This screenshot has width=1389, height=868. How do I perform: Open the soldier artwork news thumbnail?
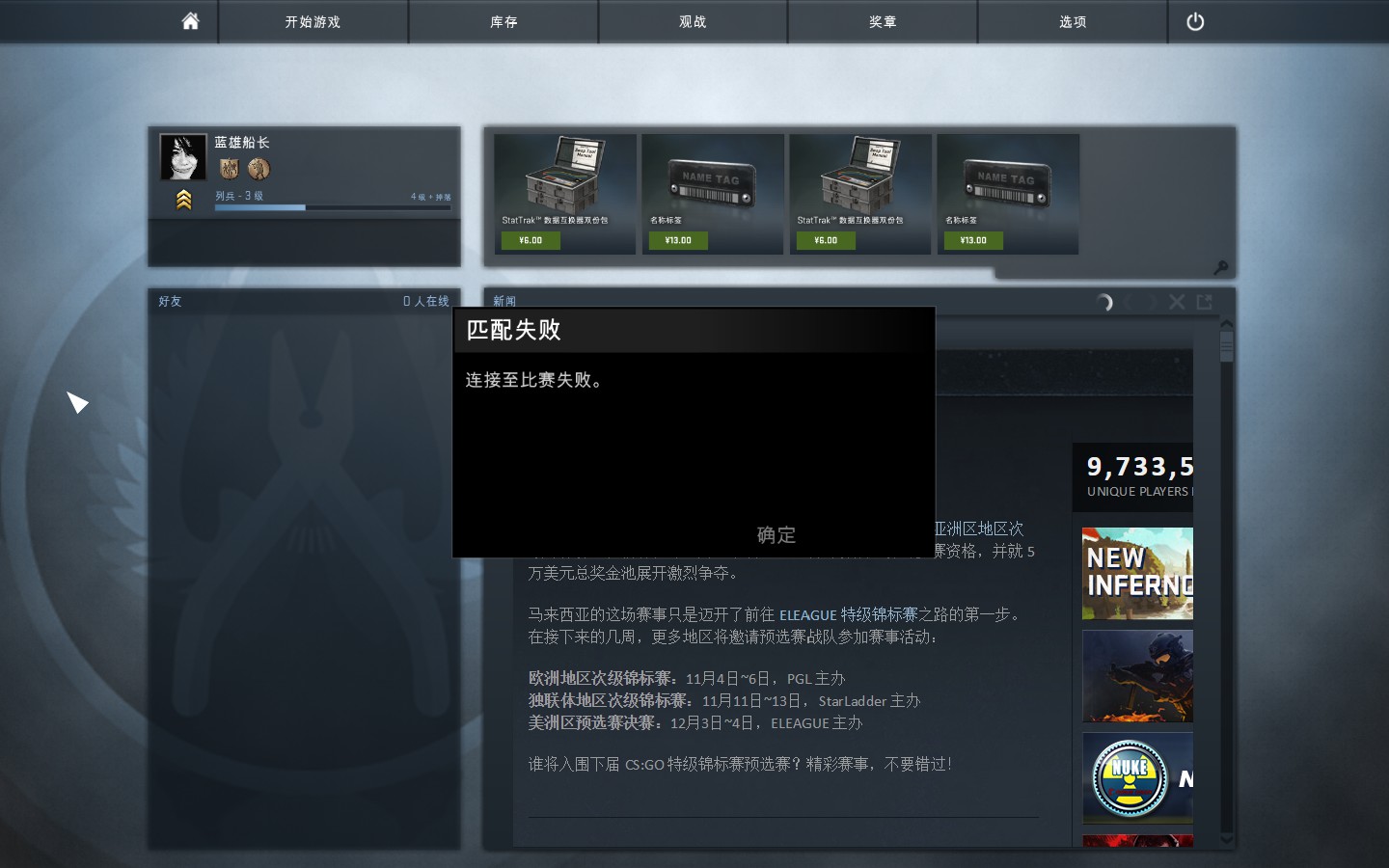(1137, 676)
